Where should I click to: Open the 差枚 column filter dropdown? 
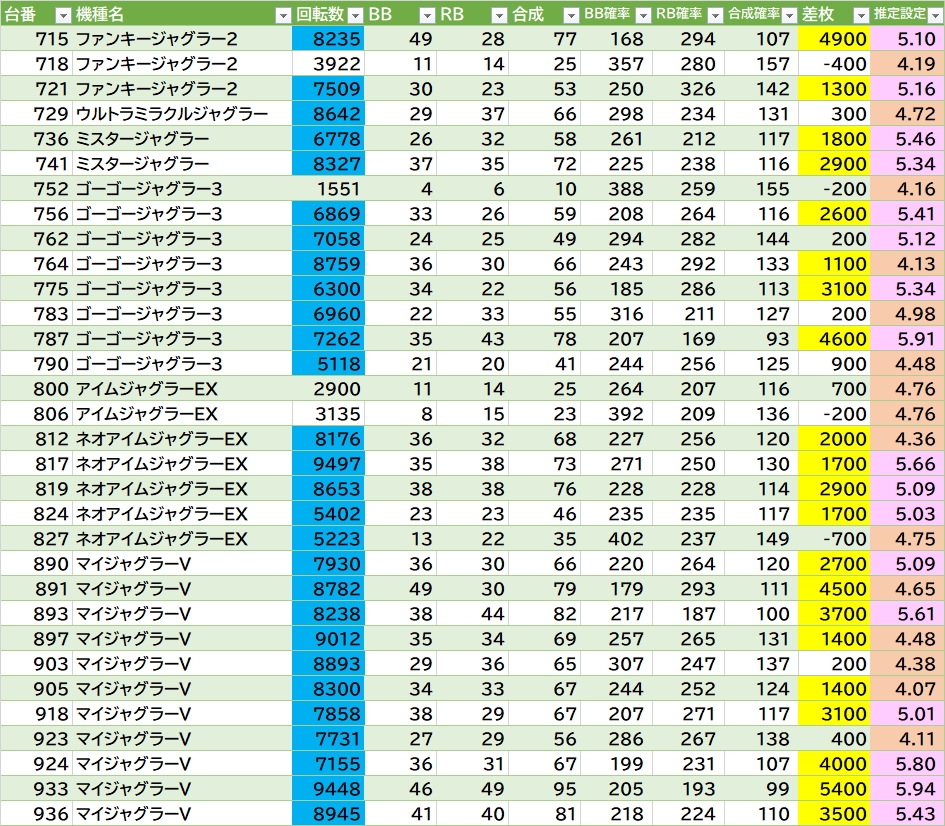(861, 15)
